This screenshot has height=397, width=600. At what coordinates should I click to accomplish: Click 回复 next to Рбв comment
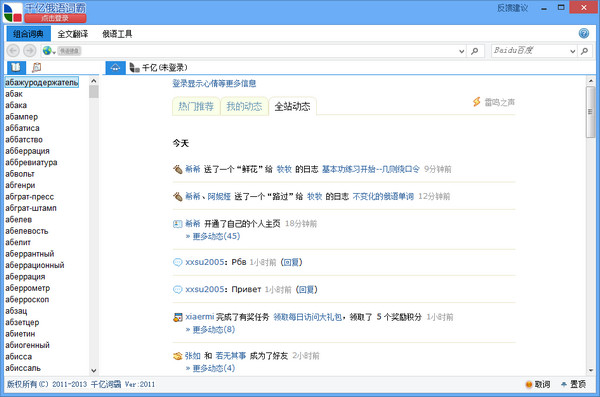(291, 262)
